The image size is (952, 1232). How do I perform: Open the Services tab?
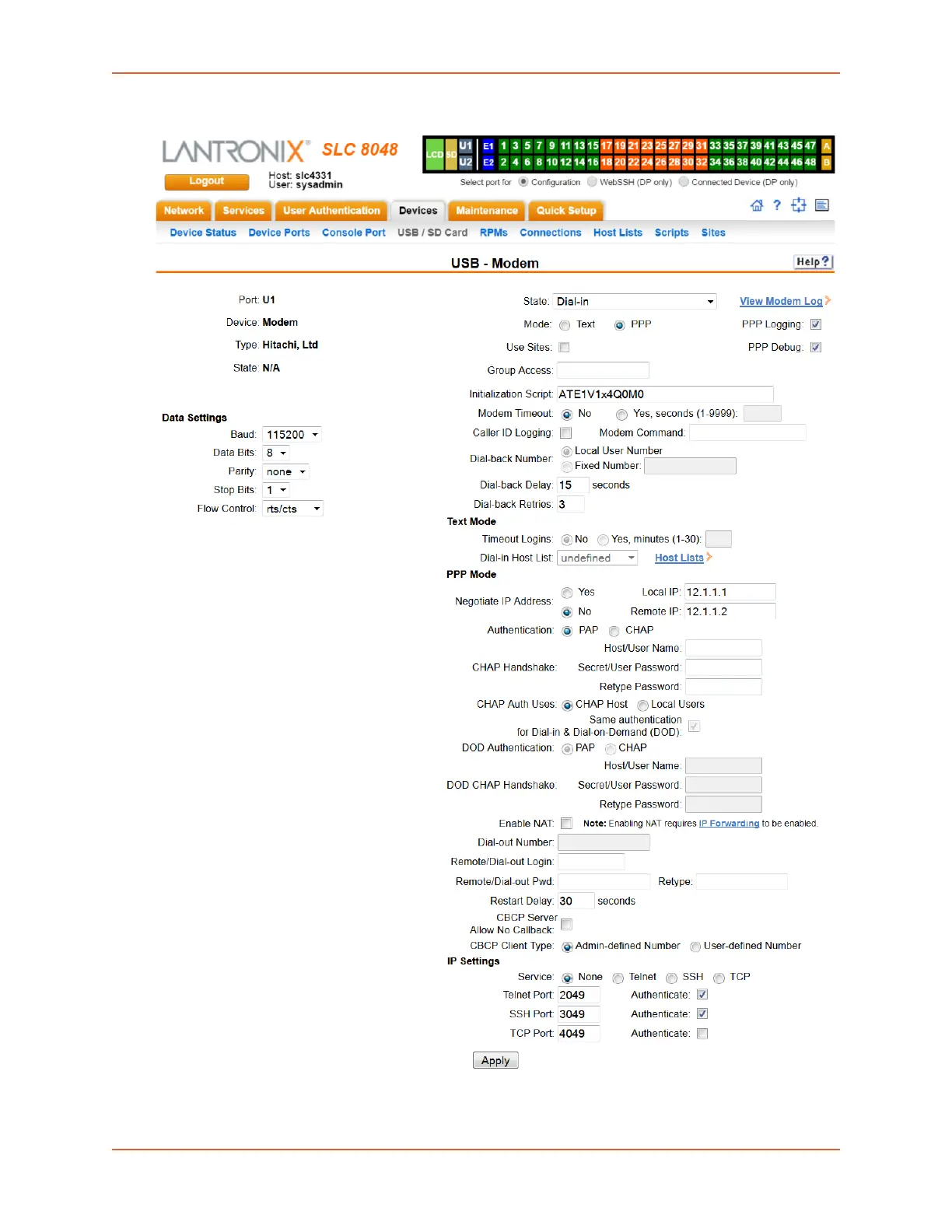243,211
